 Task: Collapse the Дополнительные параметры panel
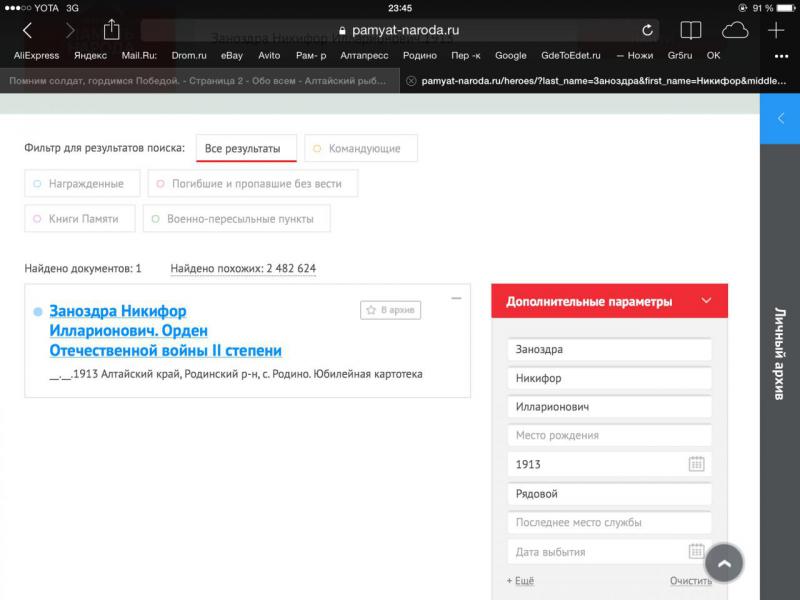coord(707,301)
